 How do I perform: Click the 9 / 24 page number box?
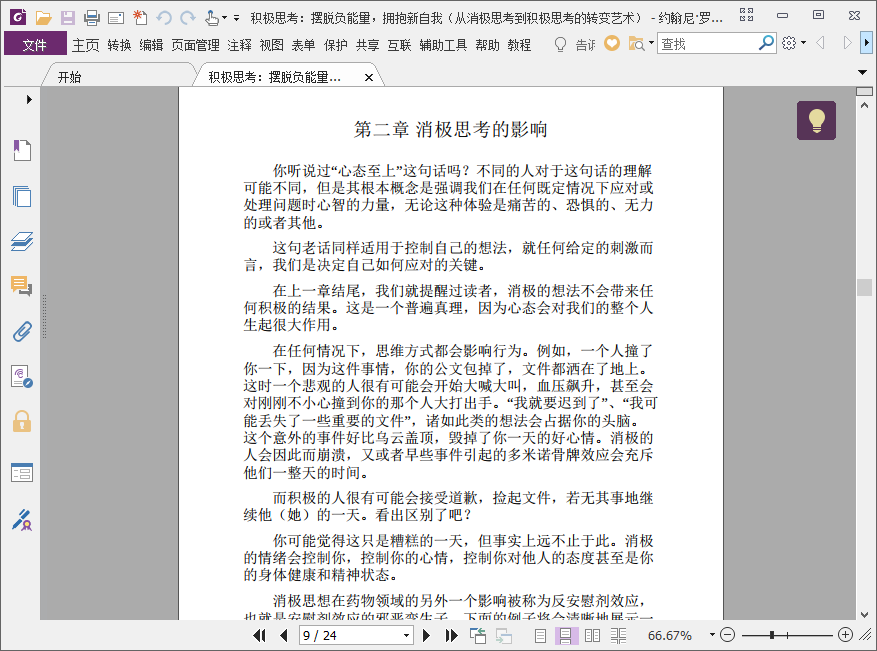click(356, 635)
